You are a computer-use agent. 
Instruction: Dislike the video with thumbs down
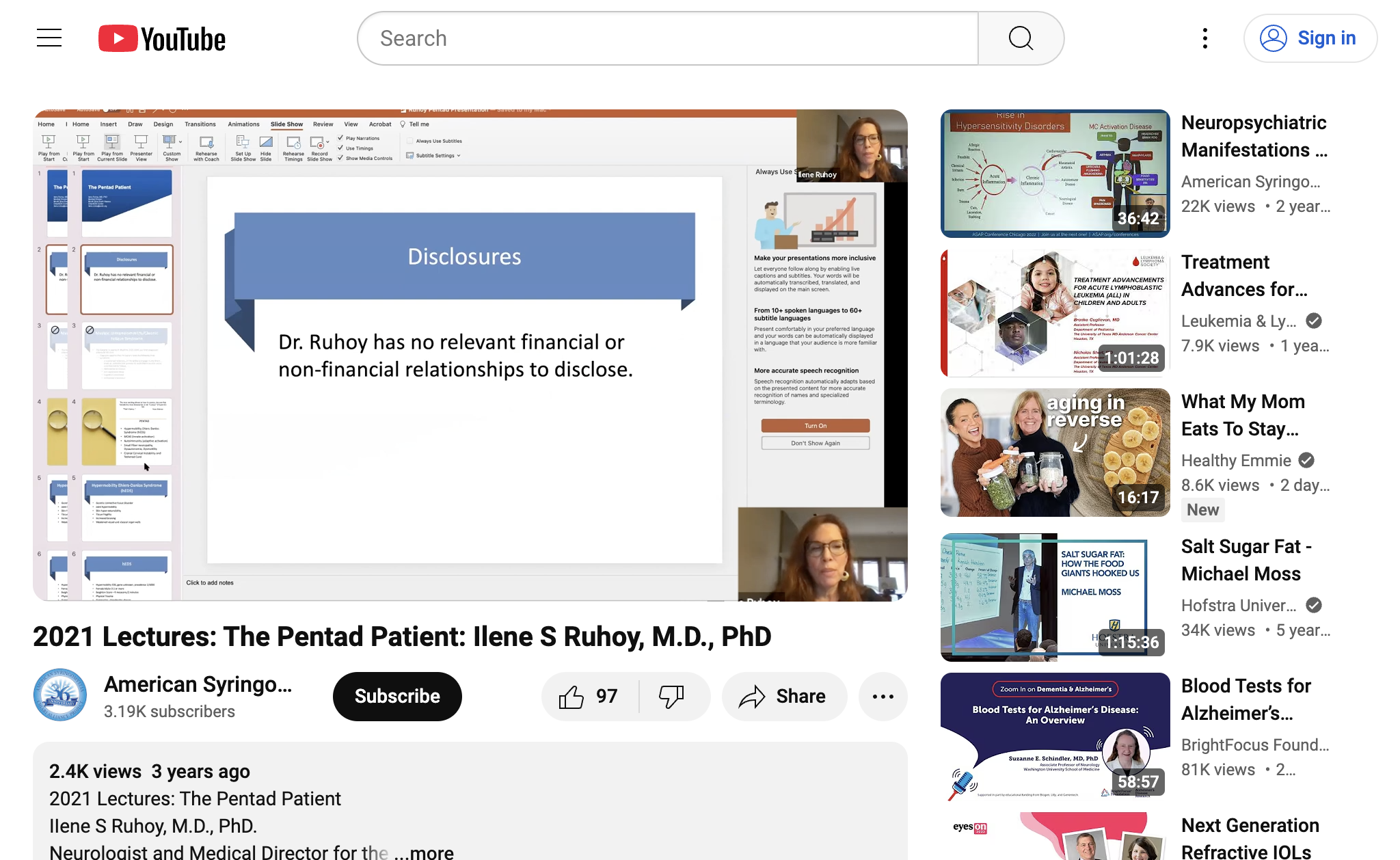point(673,696)
